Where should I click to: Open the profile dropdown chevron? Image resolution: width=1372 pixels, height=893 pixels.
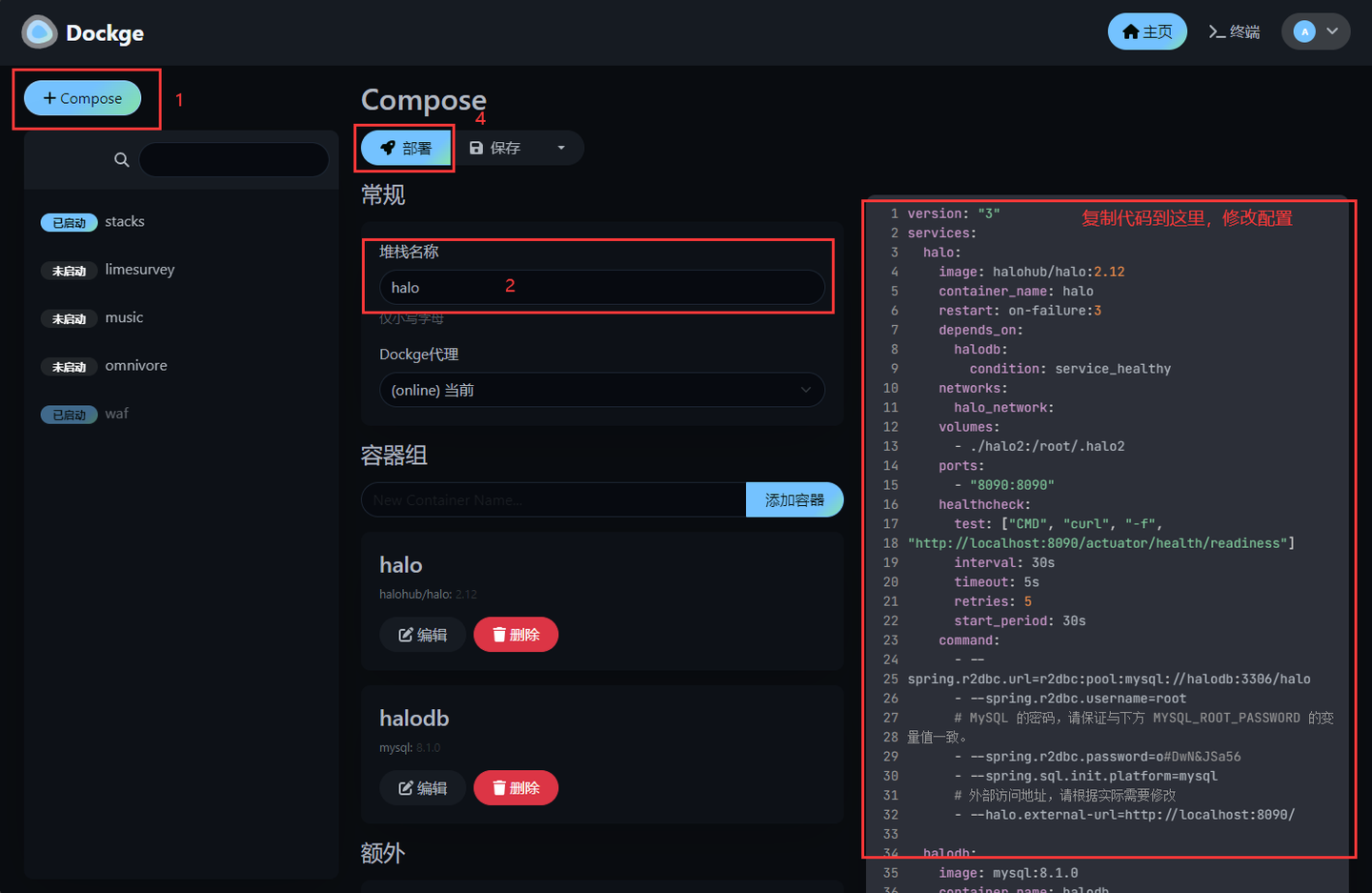[1332, 32]
